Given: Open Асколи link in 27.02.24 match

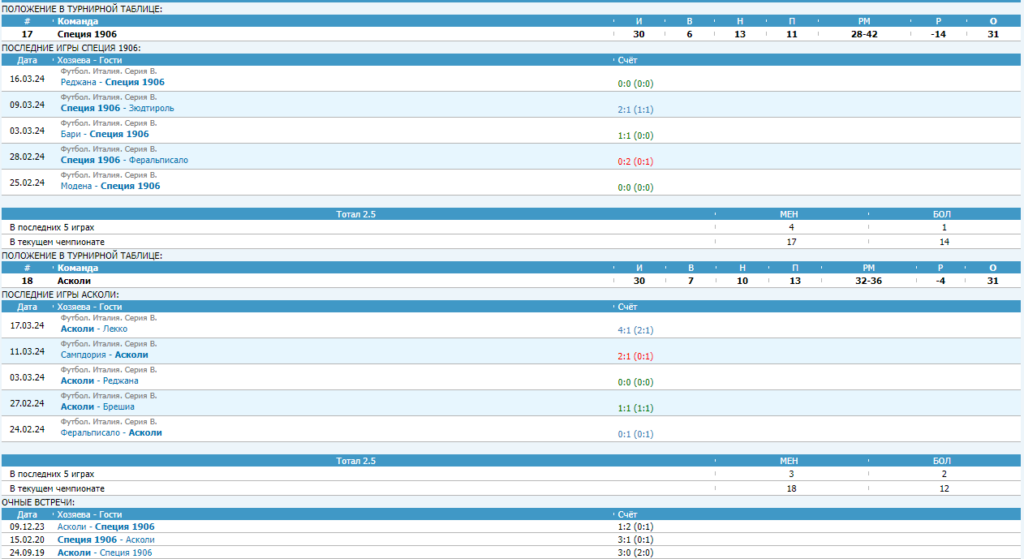Looking at the screenshot, I should (x=77, y=407).
